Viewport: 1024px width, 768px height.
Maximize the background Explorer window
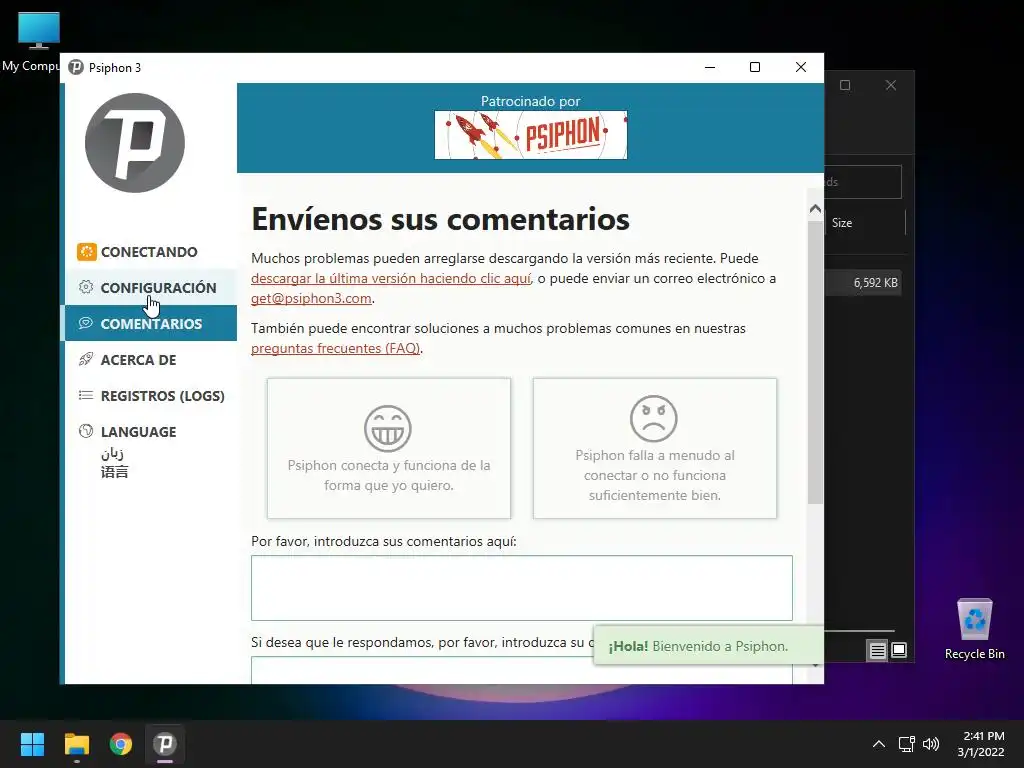(x=845, y=85)
